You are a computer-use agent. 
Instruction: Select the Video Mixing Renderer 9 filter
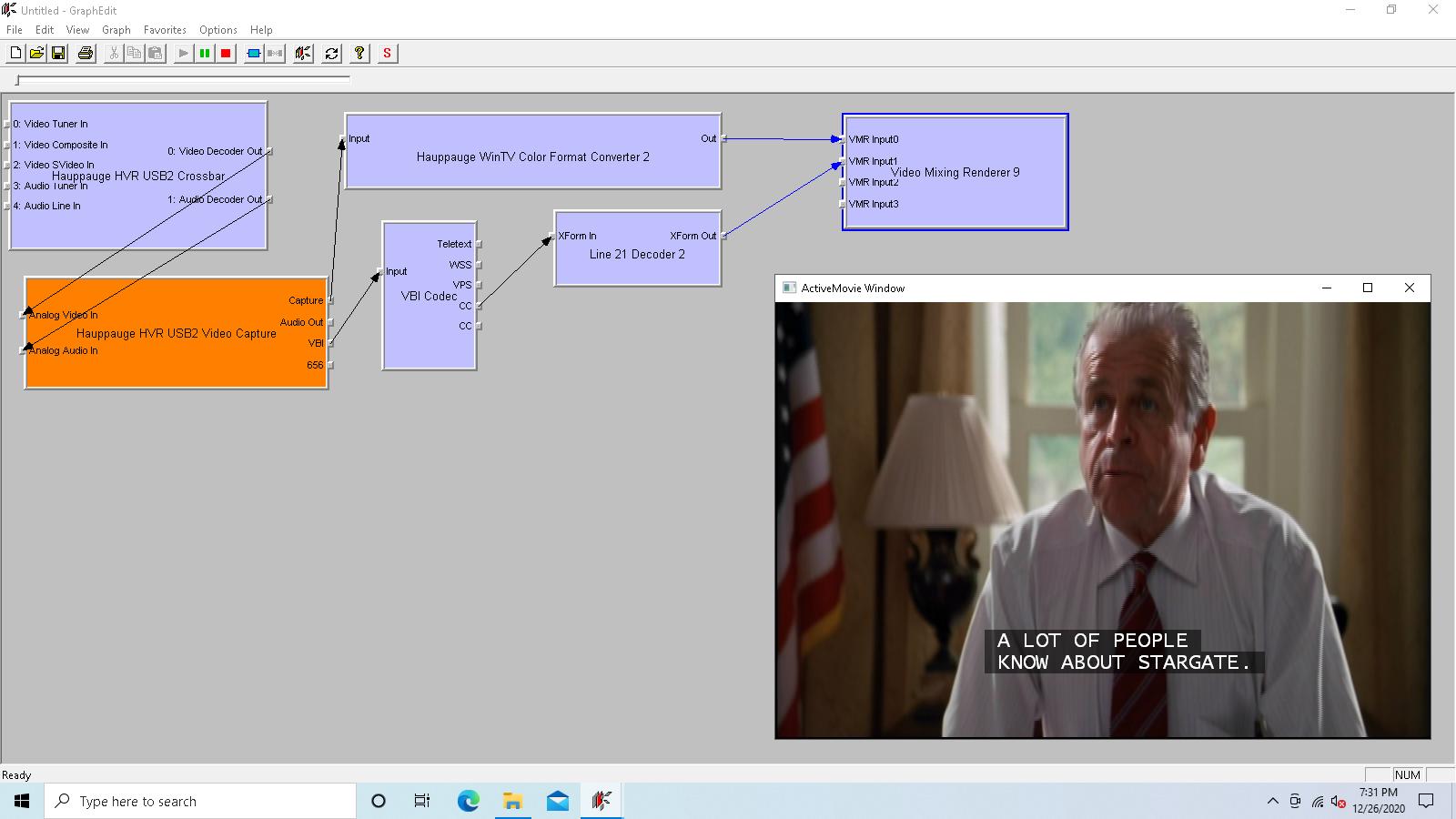955,172
